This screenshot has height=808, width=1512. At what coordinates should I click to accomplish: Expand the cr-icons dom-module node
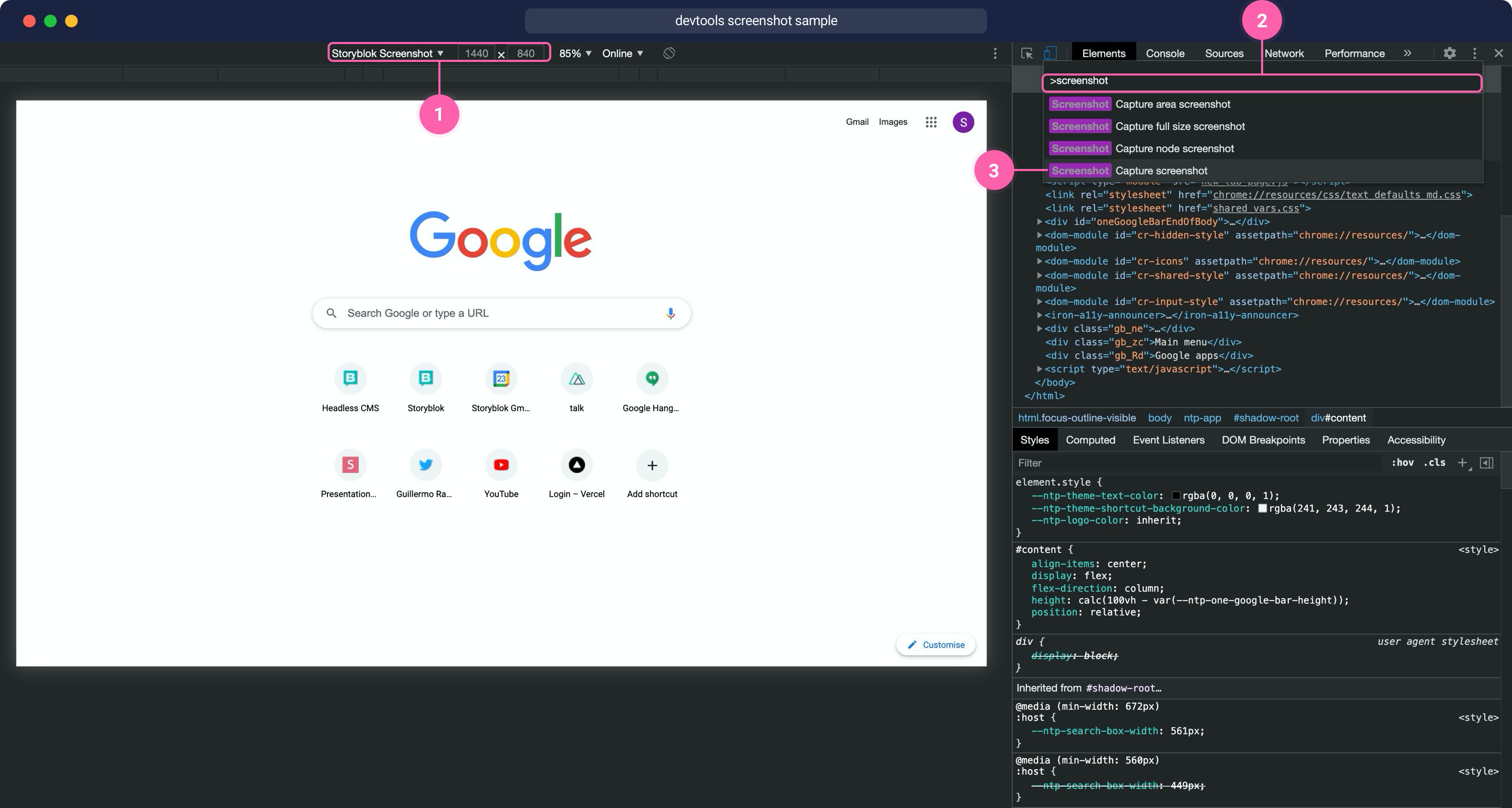pos(1039,262)
